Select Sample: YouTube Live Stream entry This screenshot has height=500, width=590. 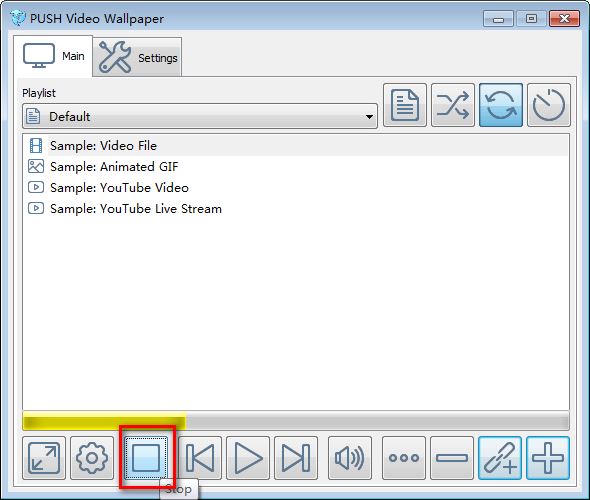(295, 209)
